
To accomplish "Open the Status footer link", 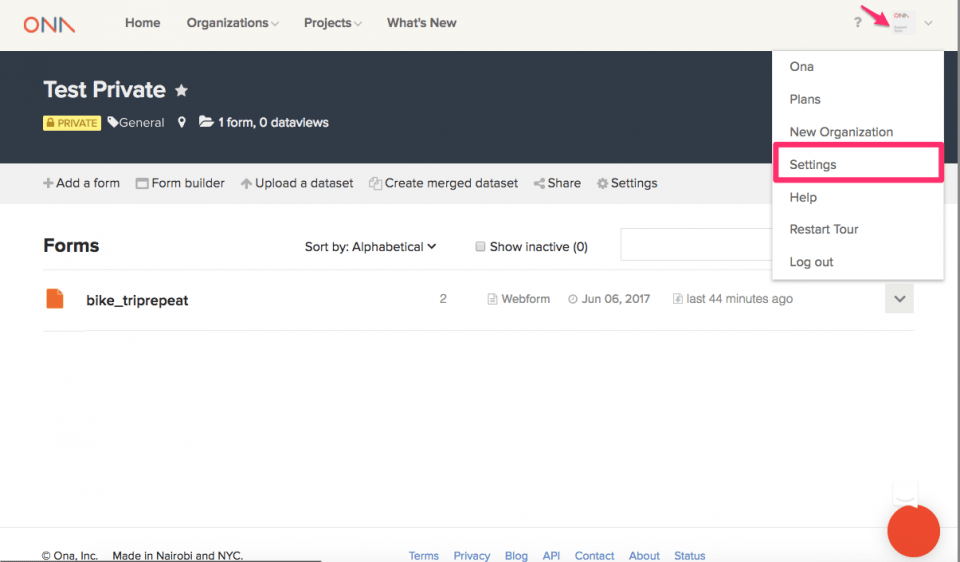I will [689, 555].
